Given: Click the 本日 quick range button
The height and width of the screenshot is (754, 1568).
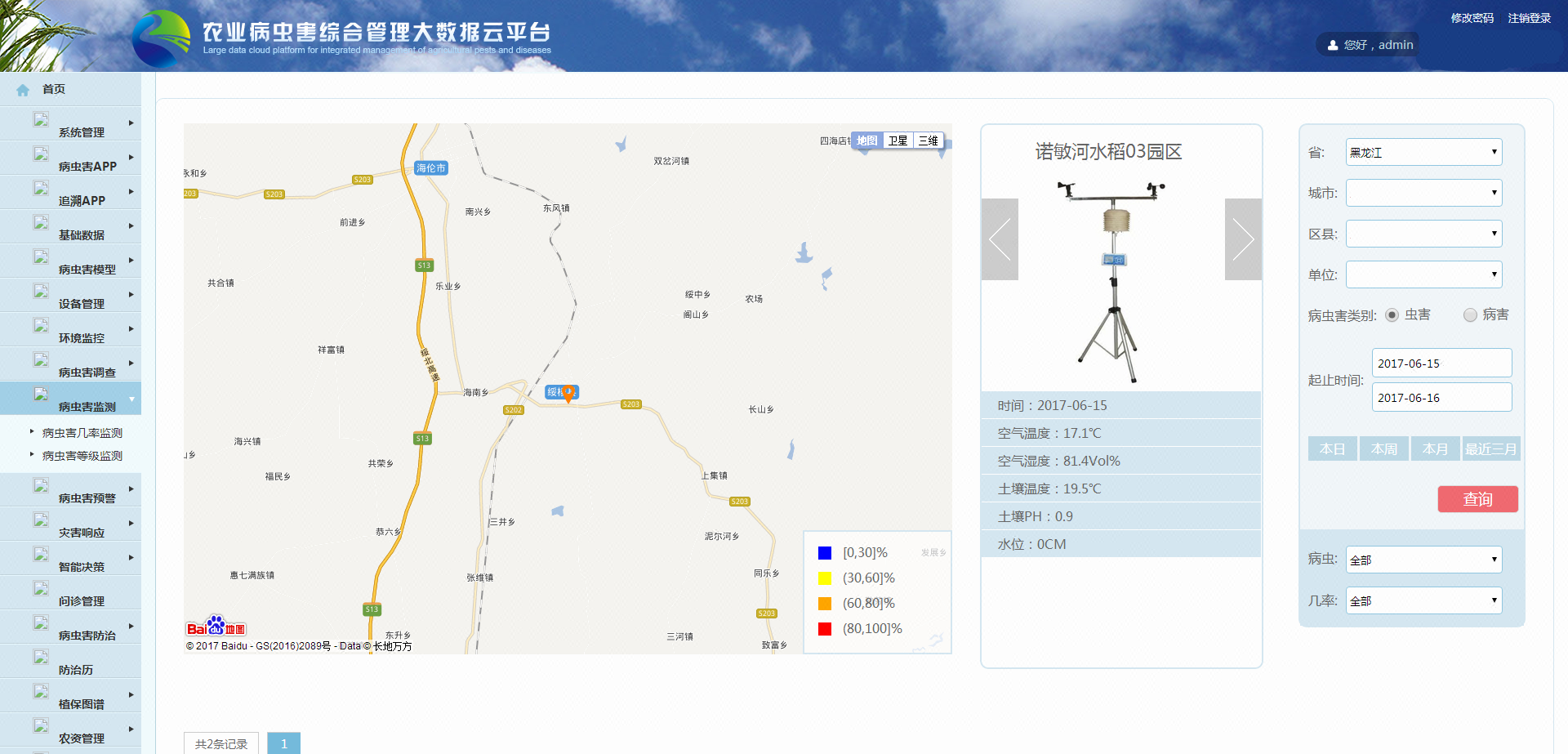Looking at the screenshot, I should pos(1332,448).
